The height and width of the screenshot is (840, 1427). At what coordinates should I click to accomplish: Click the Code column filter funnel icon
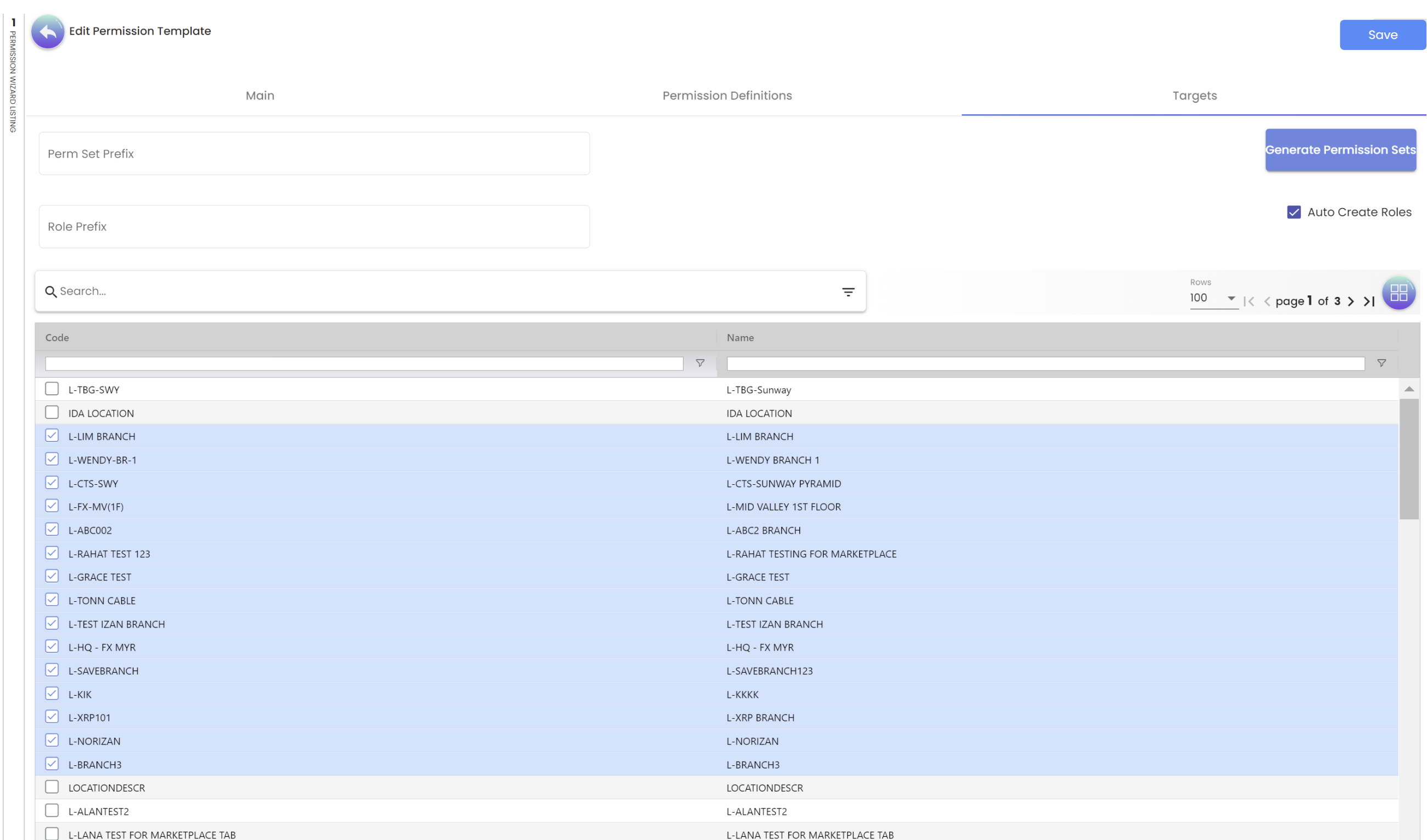[700, 363]
